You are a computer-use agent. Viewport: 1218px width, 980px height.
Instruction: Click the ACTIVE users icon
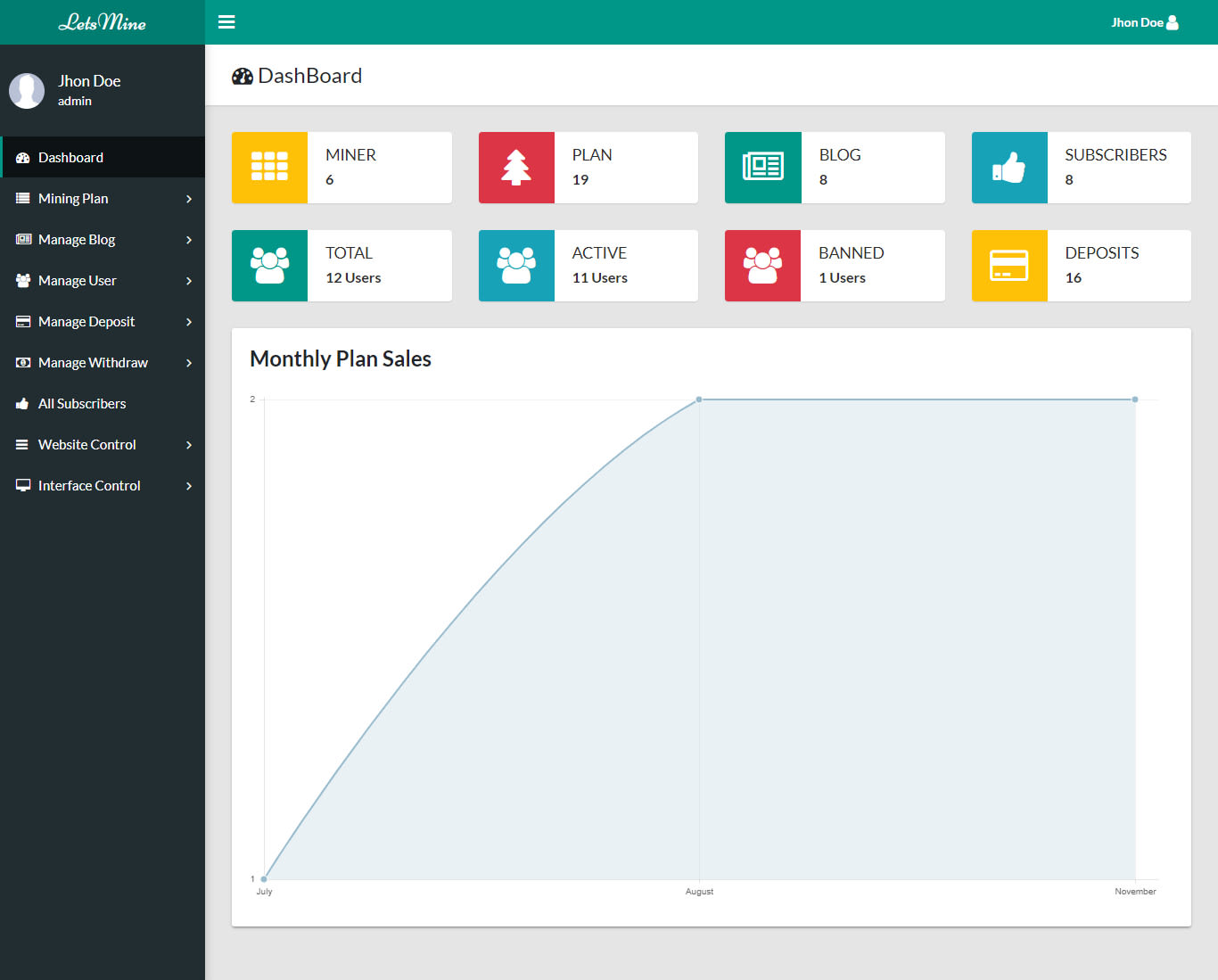[516, 266]
